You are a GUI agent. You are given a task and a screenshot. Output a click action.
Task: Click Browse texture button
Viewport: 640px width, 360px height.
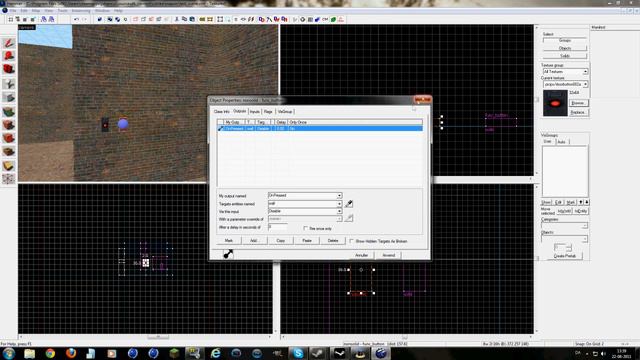tap(578, 103)
